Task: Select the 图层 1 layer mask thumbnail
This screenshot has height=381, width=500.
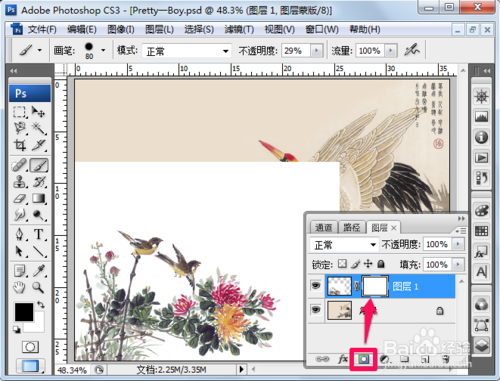Action: (375, 286)
